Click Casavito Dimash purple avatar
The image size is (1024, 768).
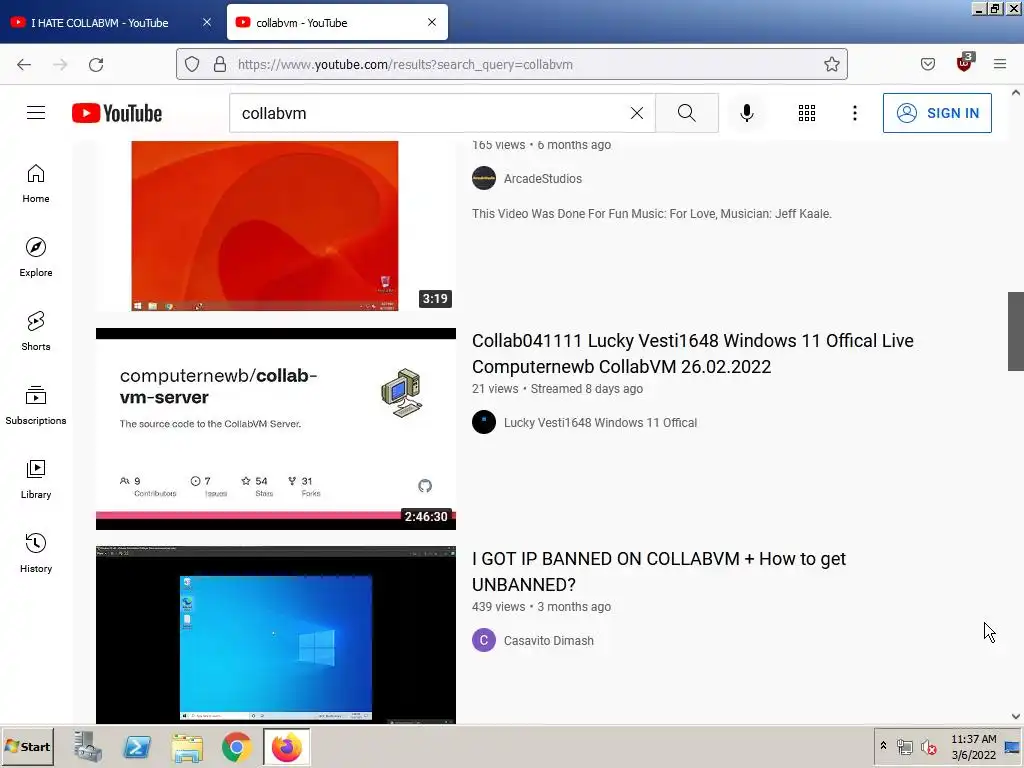tap(484, 641)
